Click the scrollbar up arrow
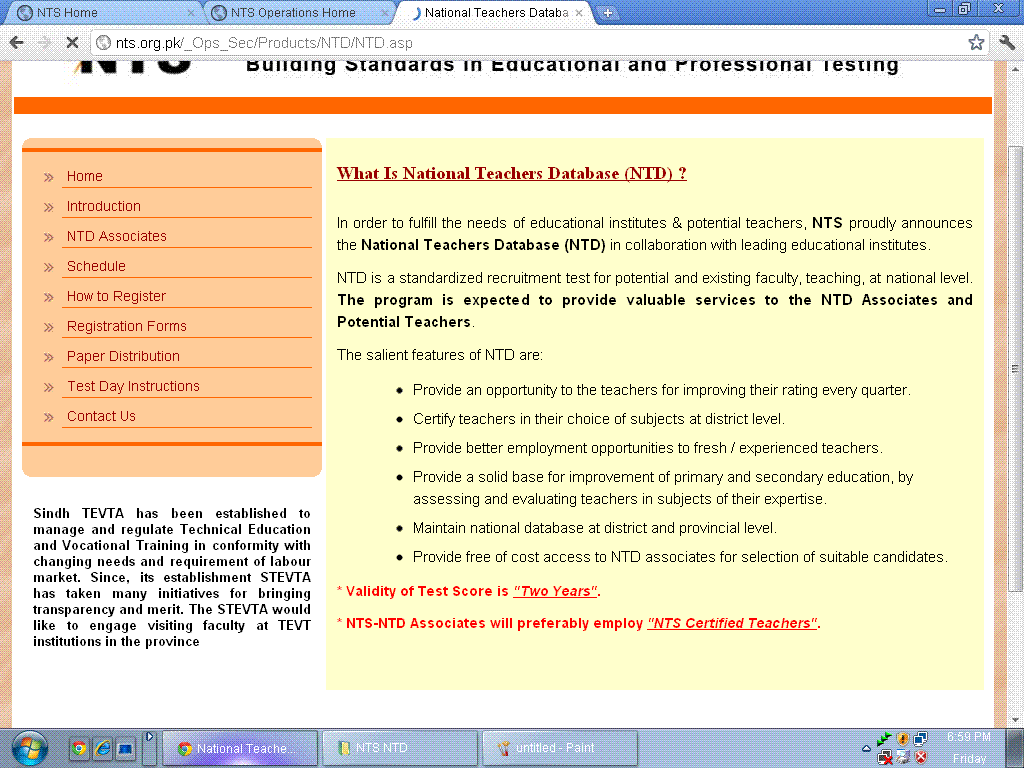Screen dimensions: 1024x768 click(1015, 69)
